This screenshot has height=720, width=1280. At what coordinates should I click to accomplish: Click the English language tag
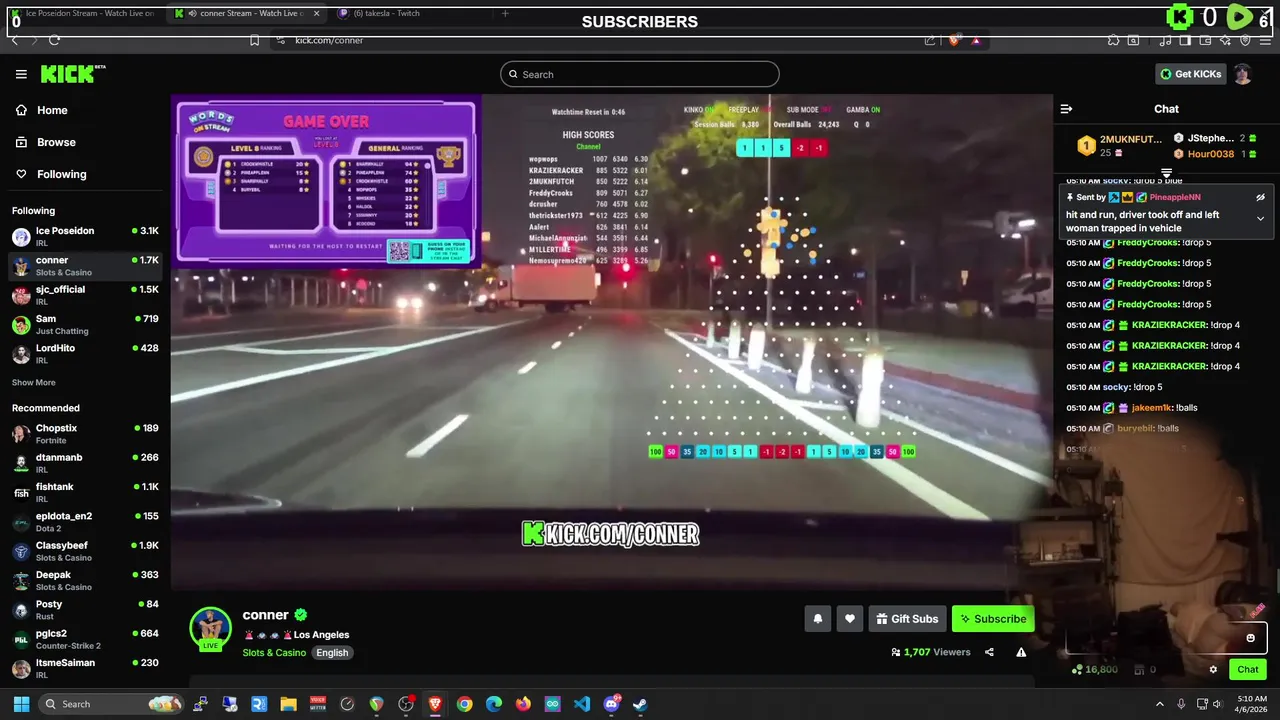(332, 653)
